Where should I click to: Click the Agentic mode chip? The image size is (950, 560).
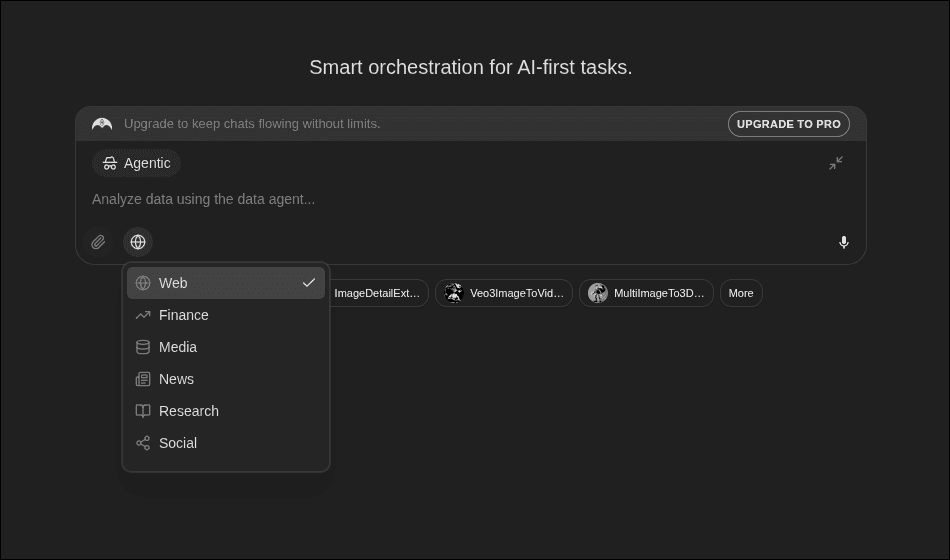tap(137, 163)
